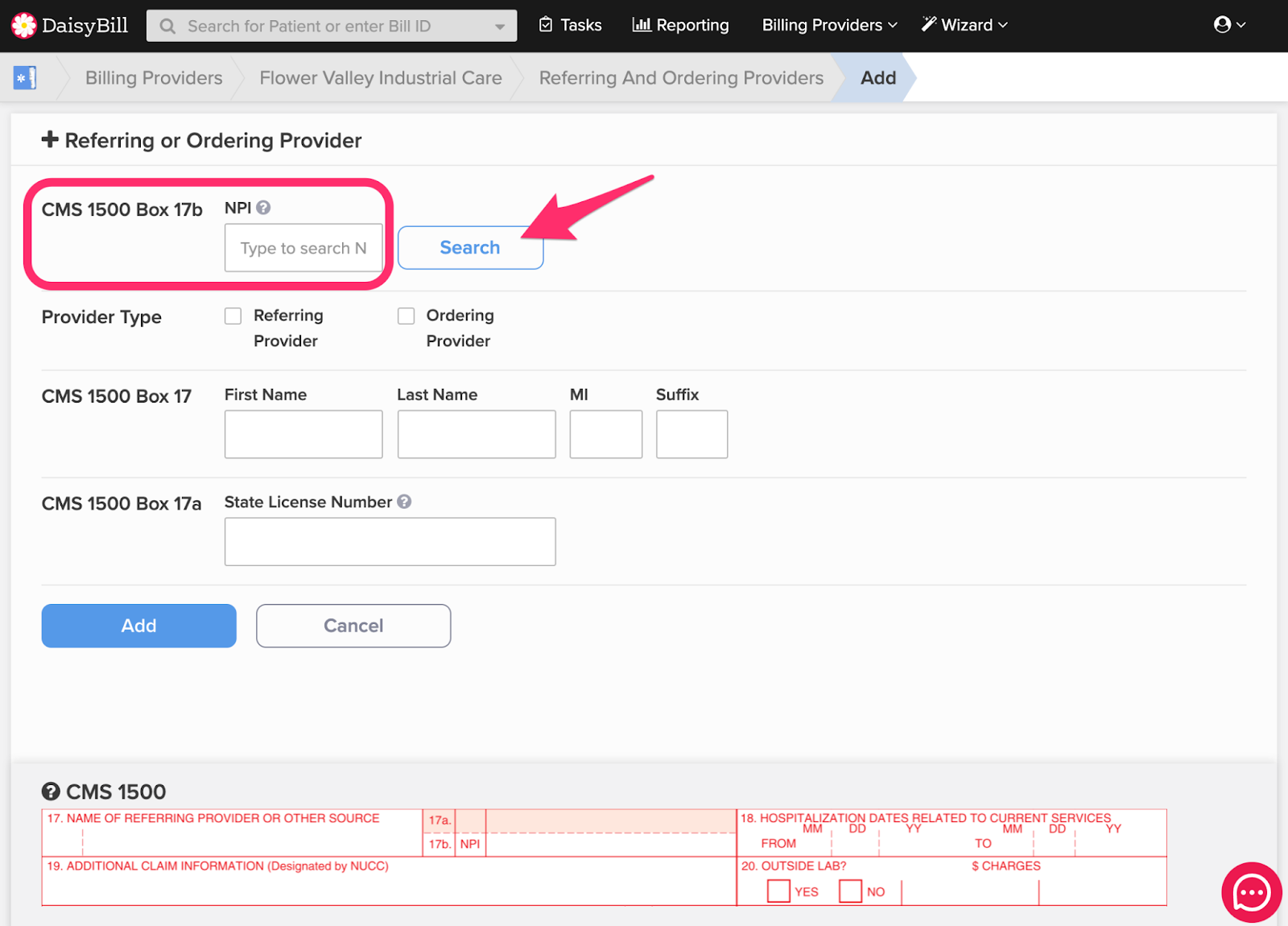The height and width of the screenshot is (926, 1288).
Task: Open the patient search dropdown arrow
Action: [x=500, y=27]
